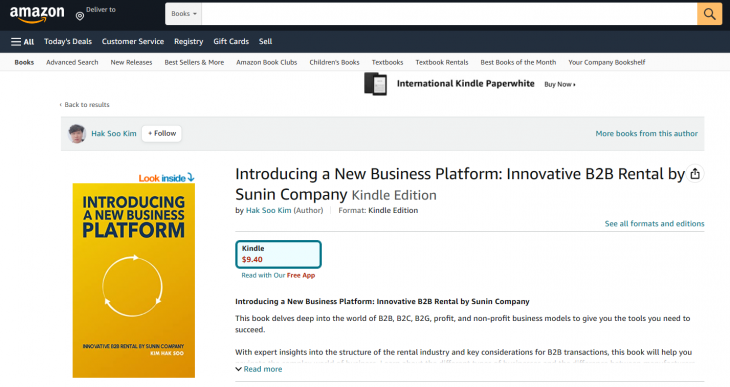Open Children's Books
The width and height of the screenshot is (730, 387).
point(334,62)
